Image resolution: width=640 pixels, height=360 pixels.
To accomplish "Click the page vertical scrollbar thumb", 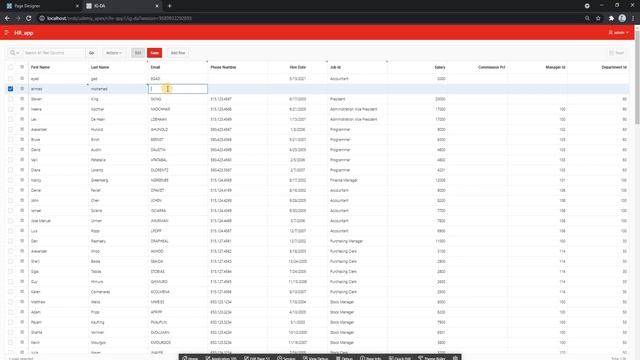I will (x=637, y=78).
